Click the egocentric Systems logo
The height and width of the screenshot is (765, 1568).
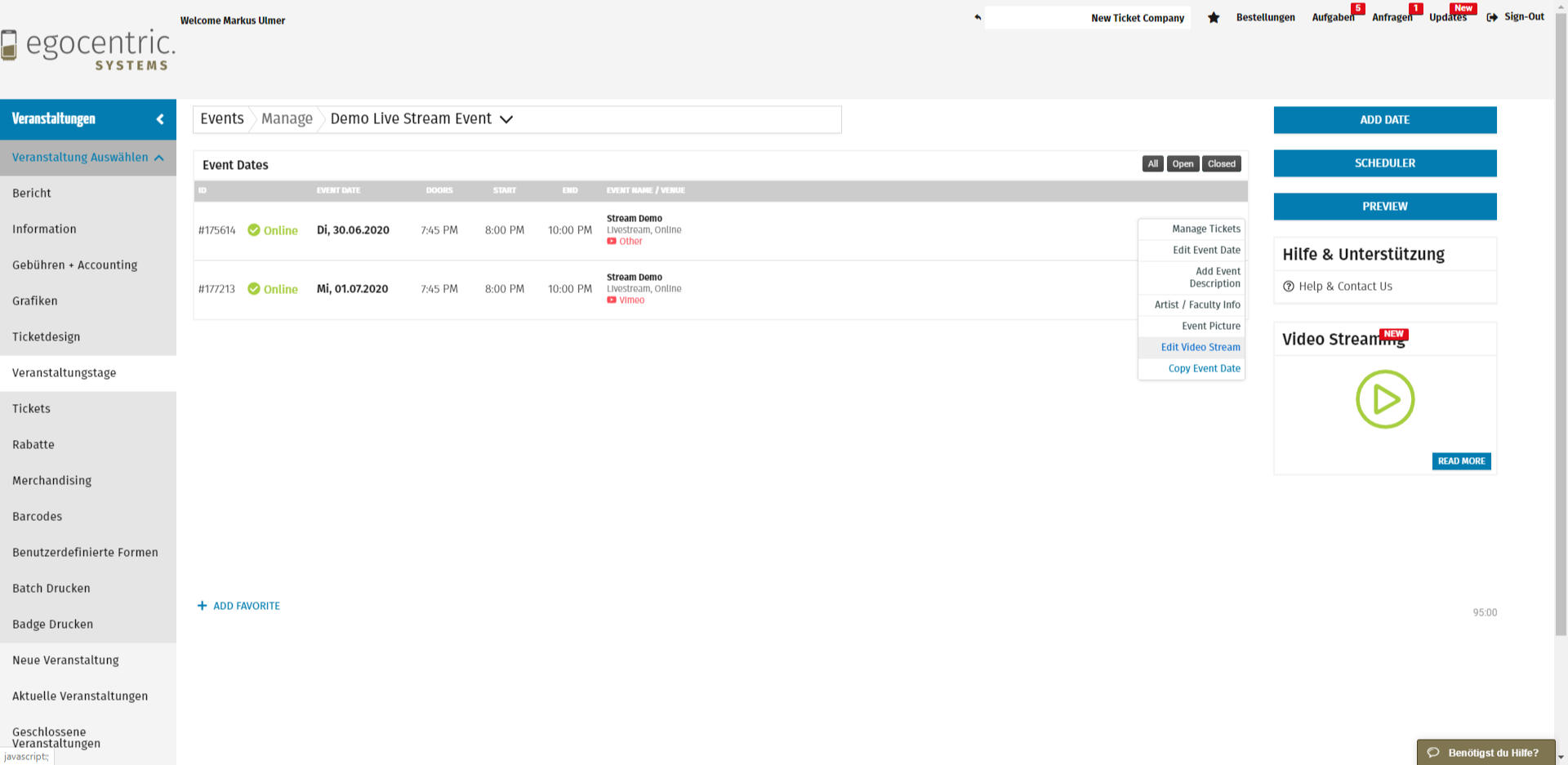[88, 50]
